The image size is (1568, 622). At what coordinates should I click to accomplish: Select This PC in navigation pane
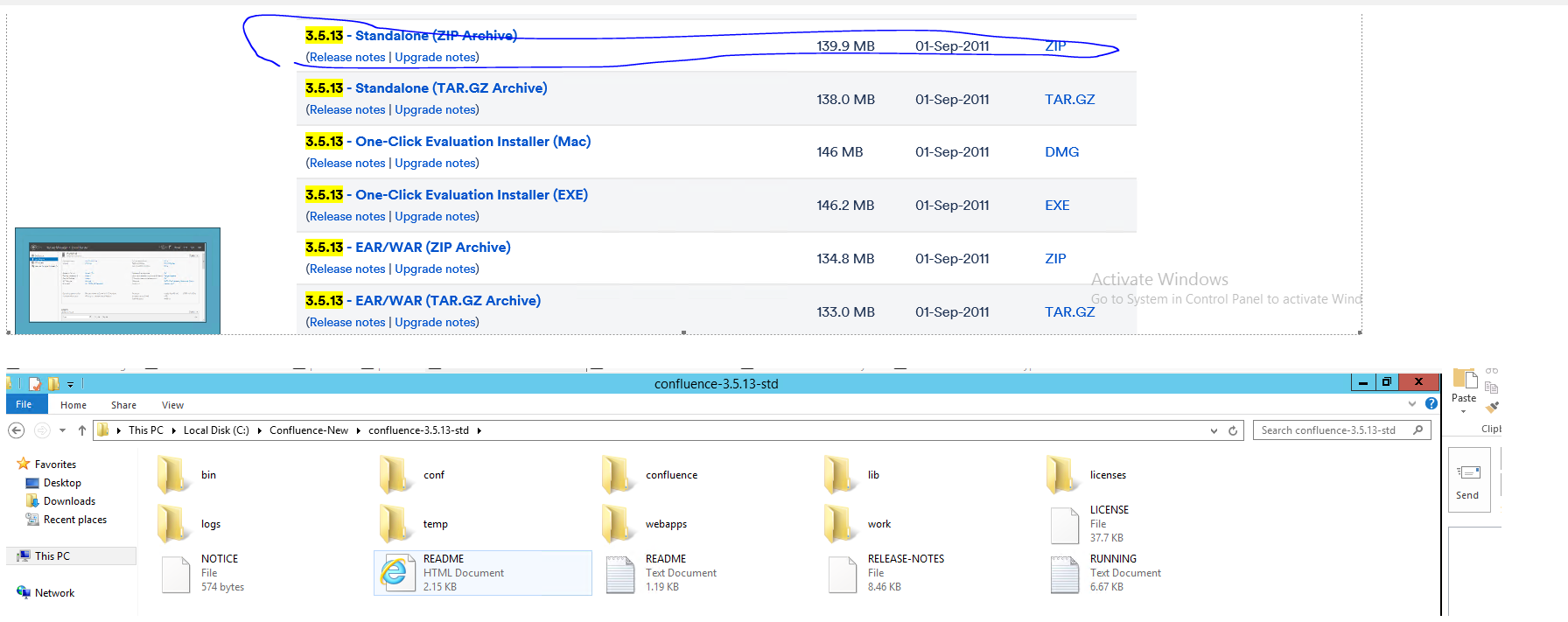coord(52,556)
